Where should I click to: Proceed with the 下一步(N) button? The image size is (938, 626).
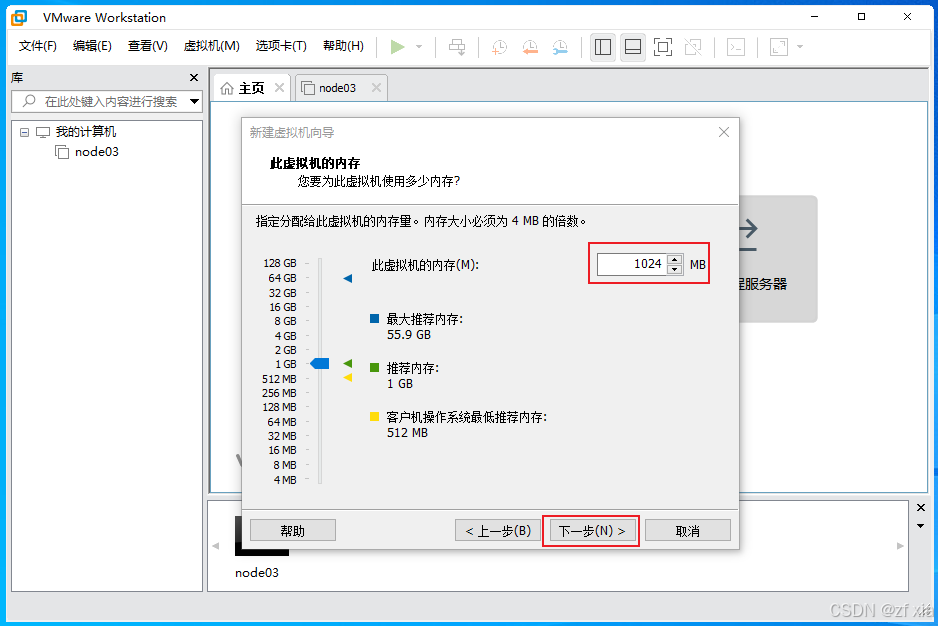click(591, 531)
